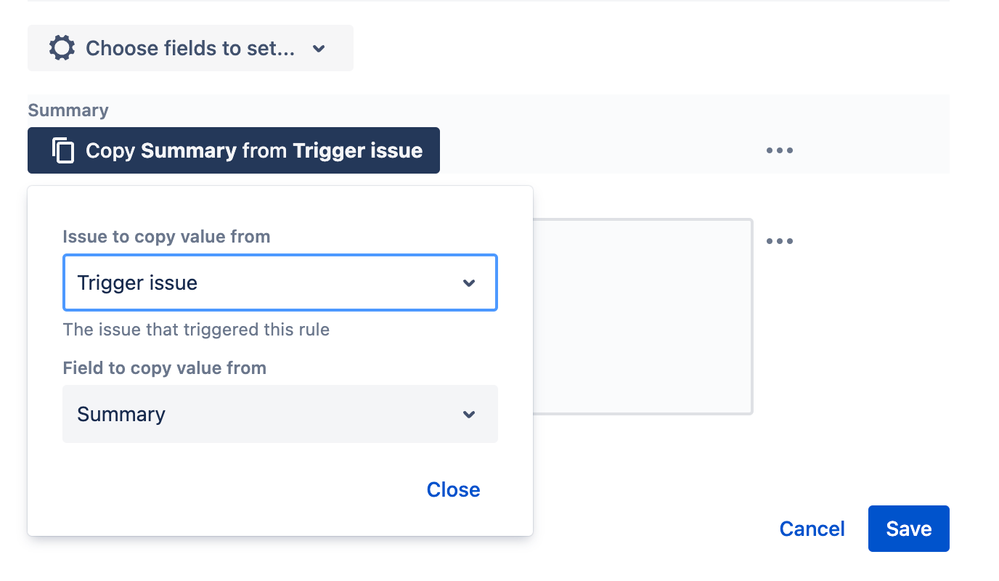Open the three-dot menu beside the text area
This screenshot has width=999, height=581.
coord(779,241)
